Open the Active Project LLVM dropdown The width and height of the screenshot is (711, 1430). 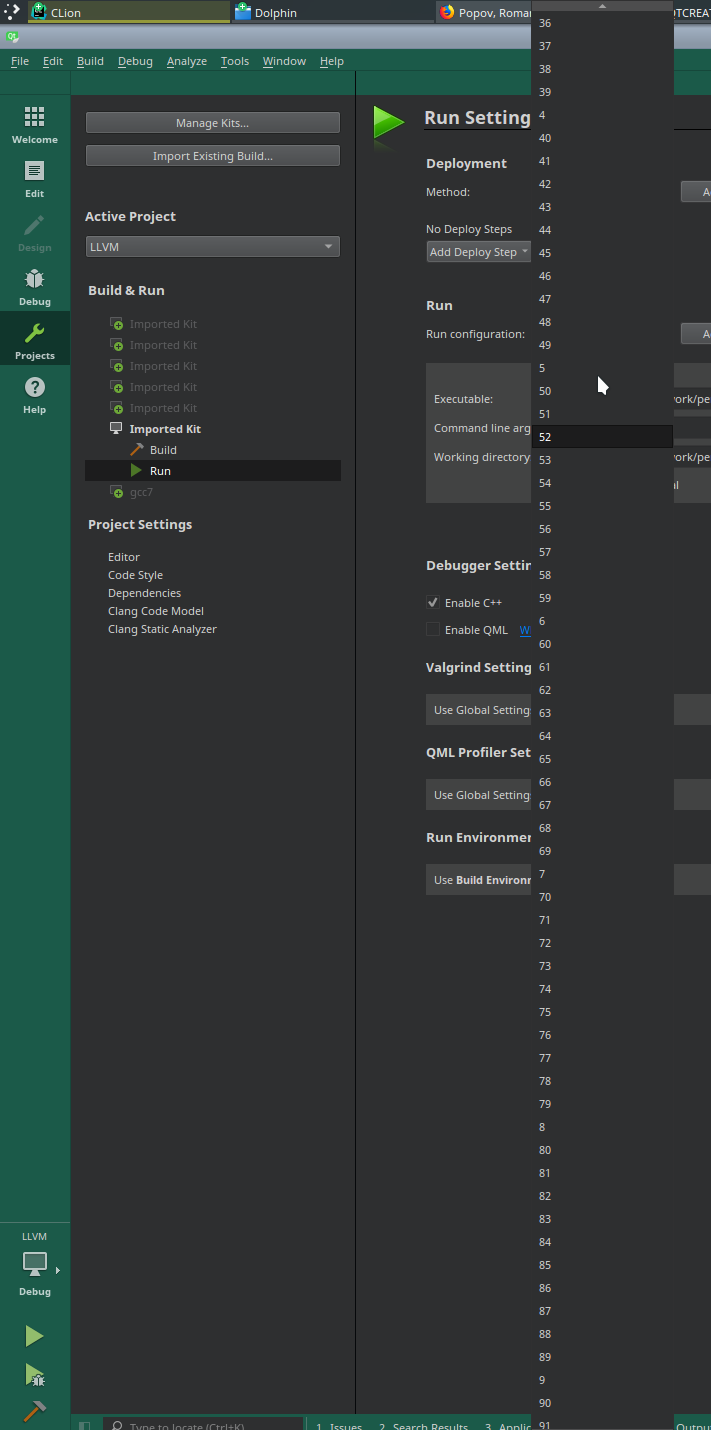pos(212,247)
